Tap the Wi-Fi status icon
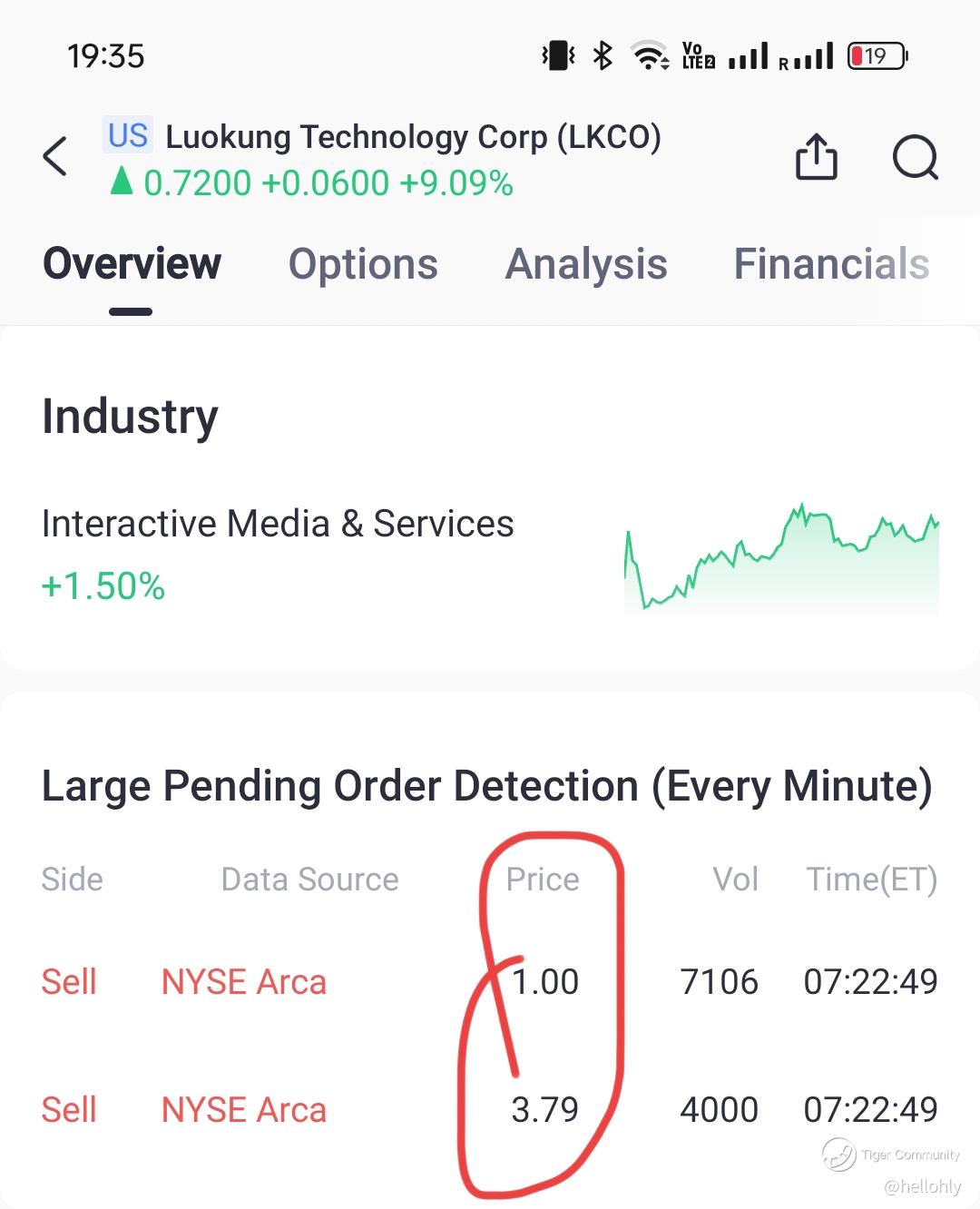The height and width of the screenshot is (1209, 980). [x=650, y=56]
